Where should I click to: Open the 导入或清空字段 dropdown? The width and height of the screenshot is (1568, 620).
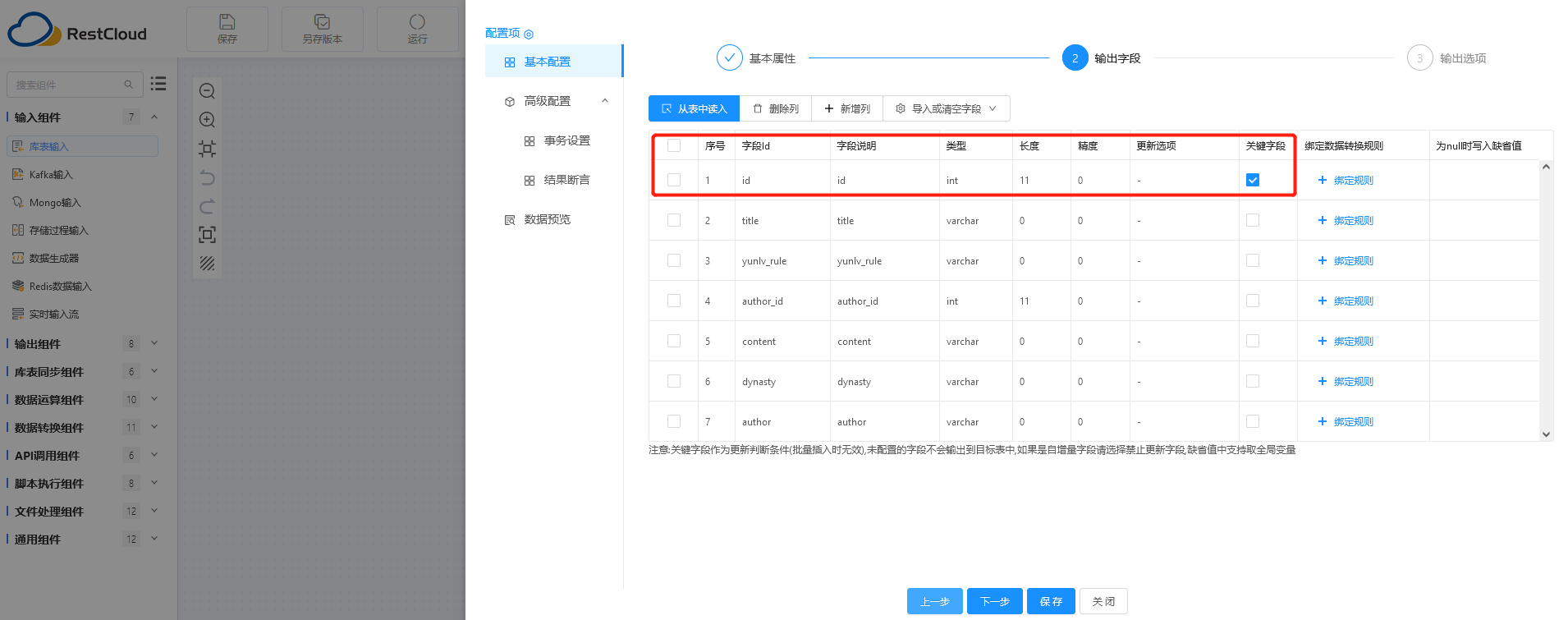(947, 108)
